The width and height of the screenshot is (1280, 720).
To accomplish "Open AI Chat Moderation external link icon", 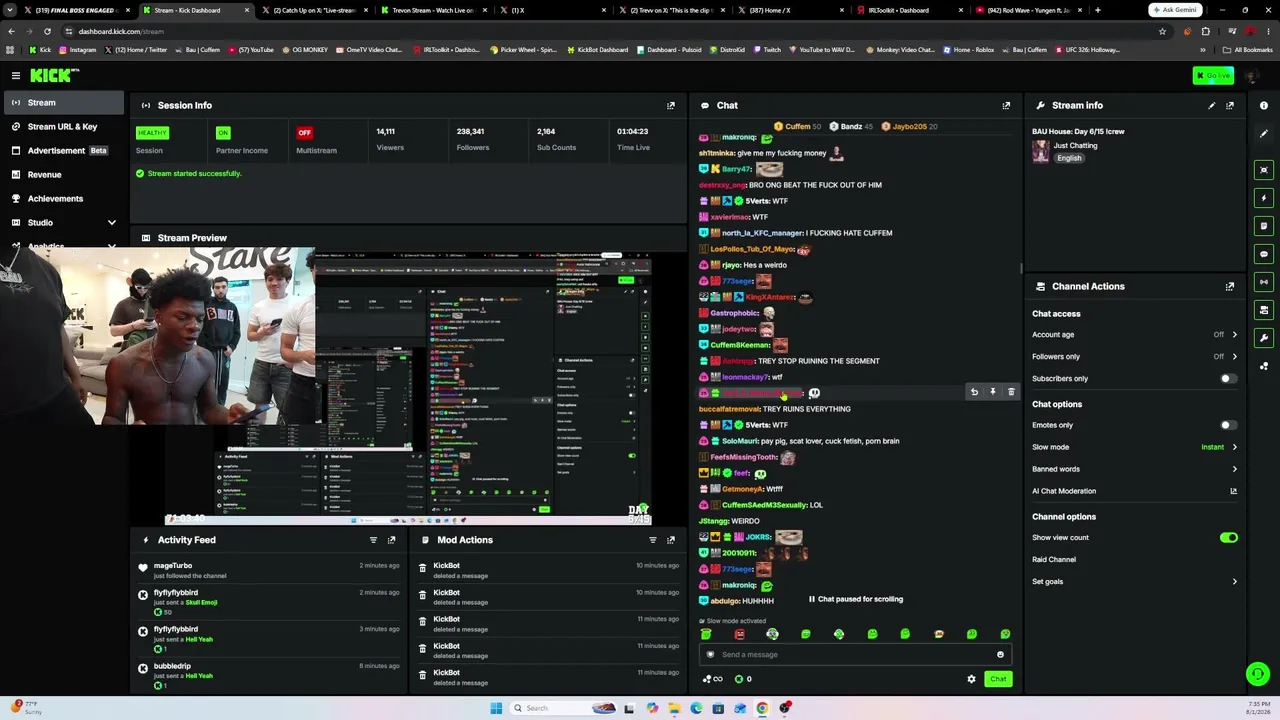I will coord(1233,491).
